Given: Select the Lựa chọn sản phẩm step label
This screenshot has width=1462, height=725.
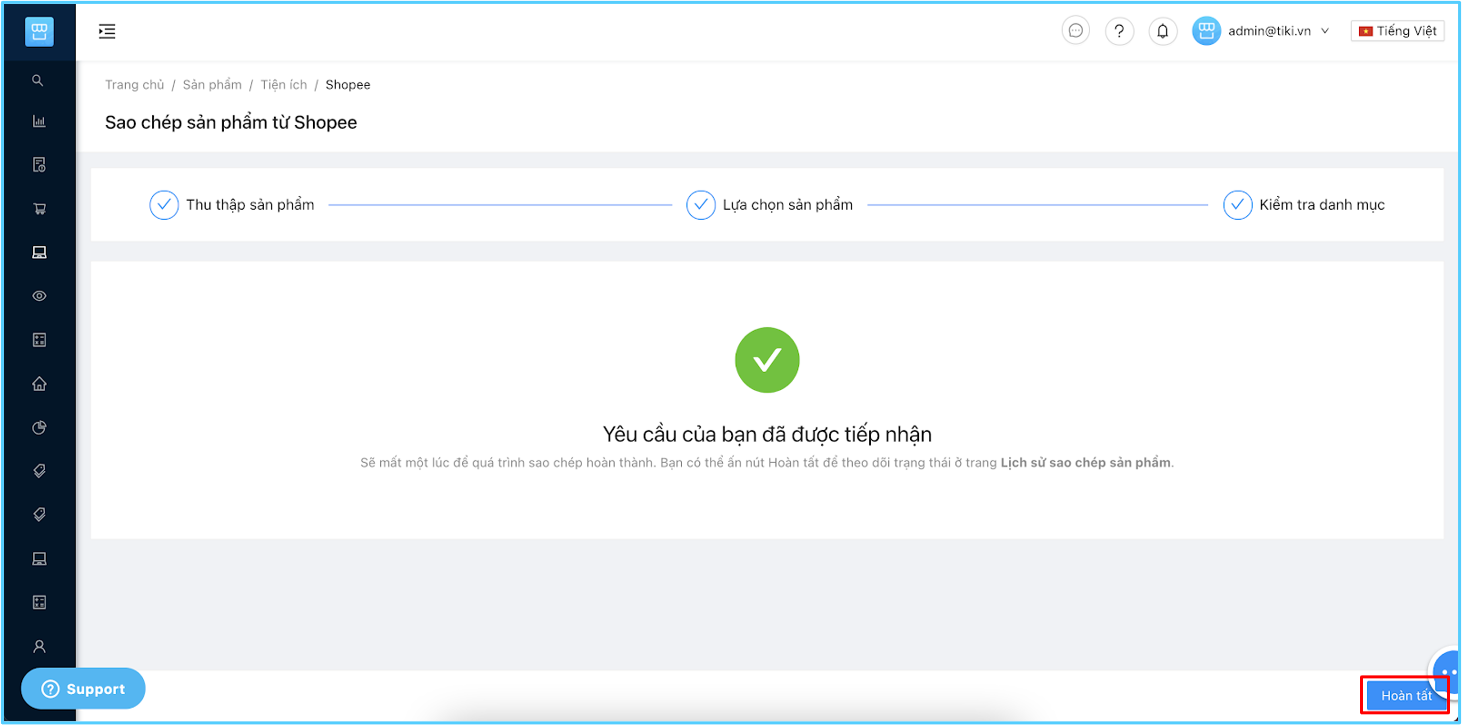Looking at the screenshot, I should coord(788,205).
